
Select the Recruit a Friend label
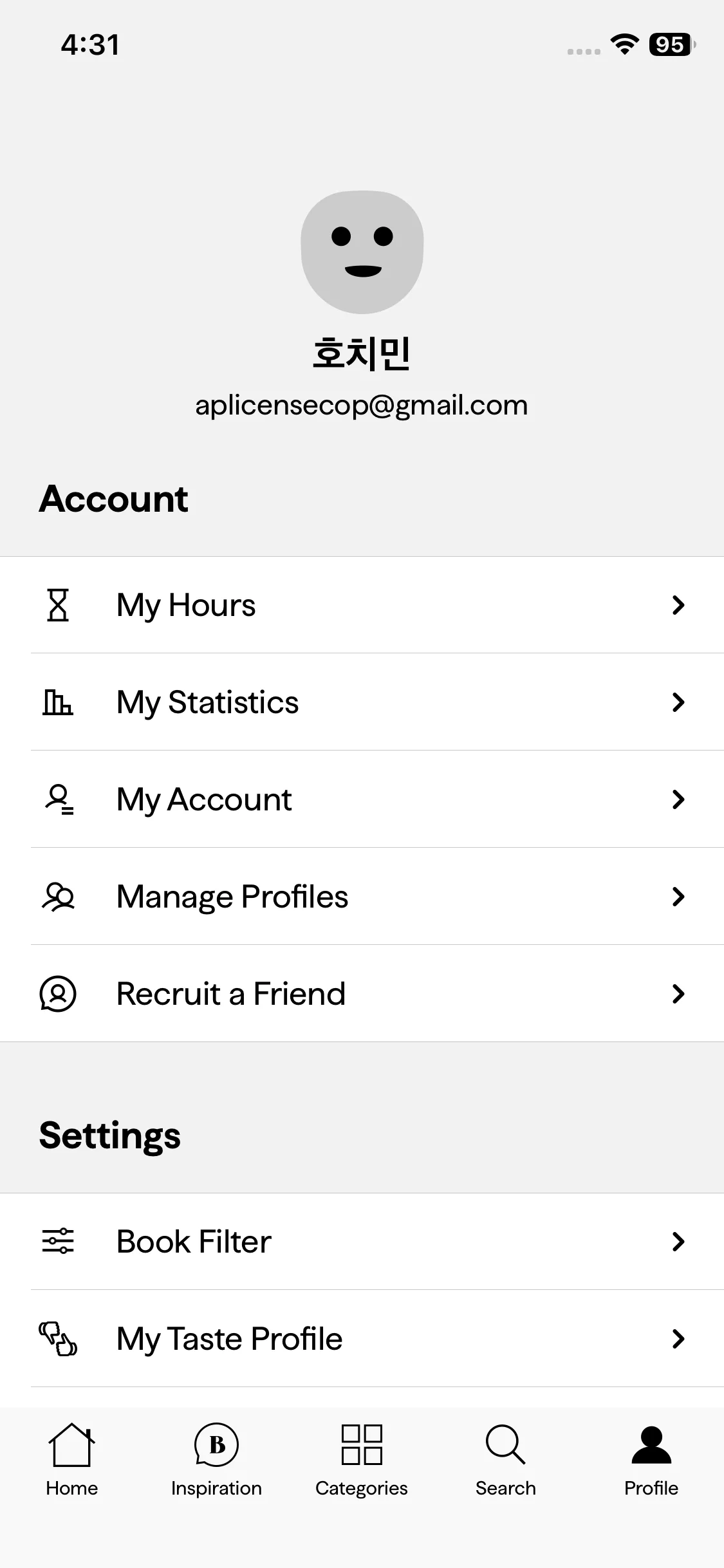click(x=231, y=994)
